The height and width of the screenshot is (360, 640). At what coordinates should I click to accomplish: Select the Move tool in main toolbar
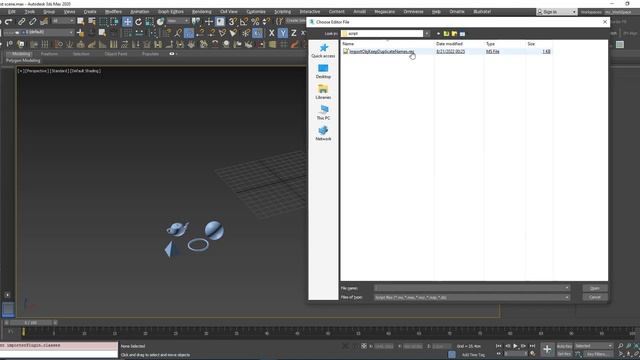pyautogui.click(x=127, y=22)
